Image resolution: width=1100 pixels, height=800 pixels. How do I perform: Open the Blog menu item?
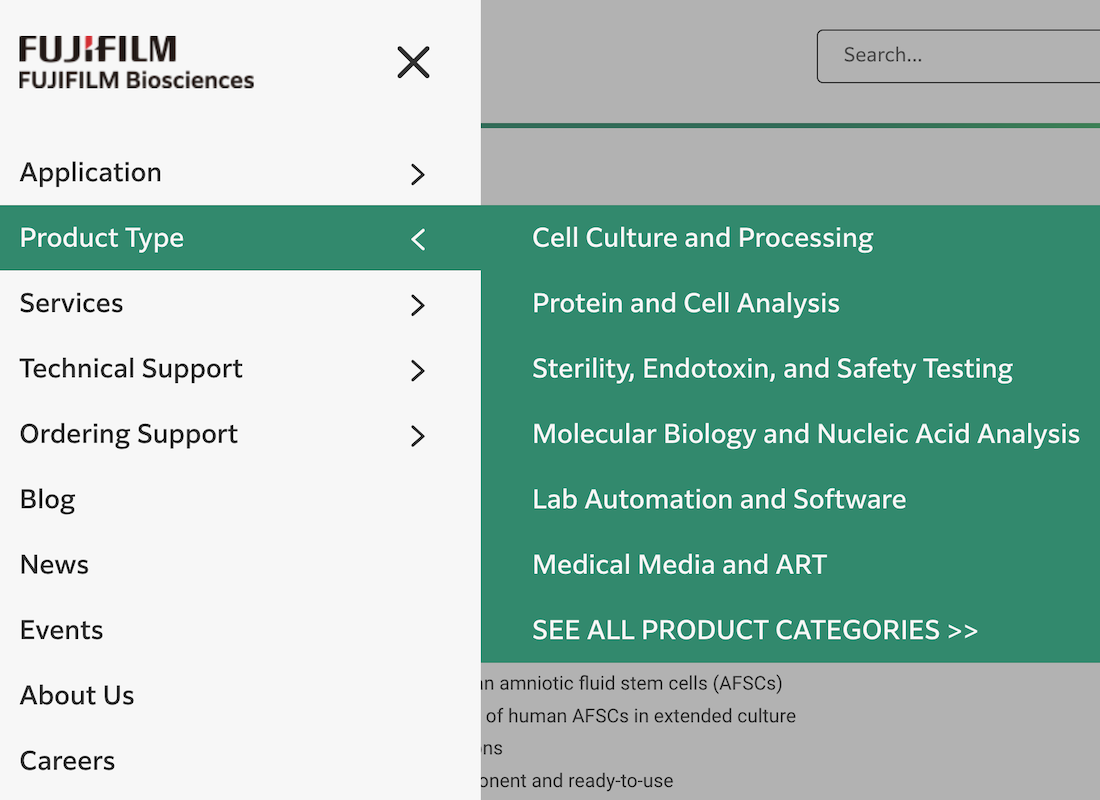48,499
